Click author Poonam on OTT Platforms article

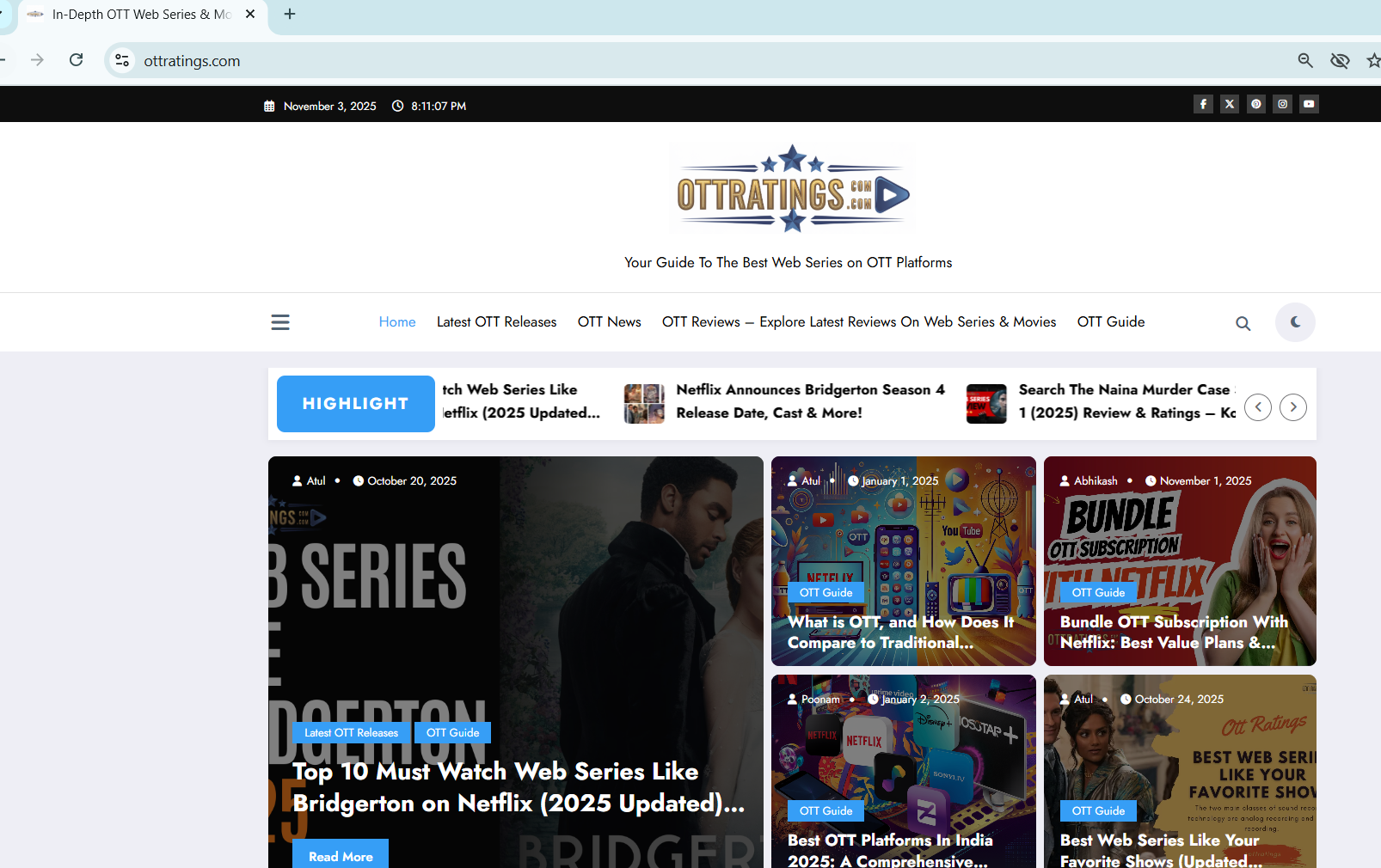pos(813,700)
